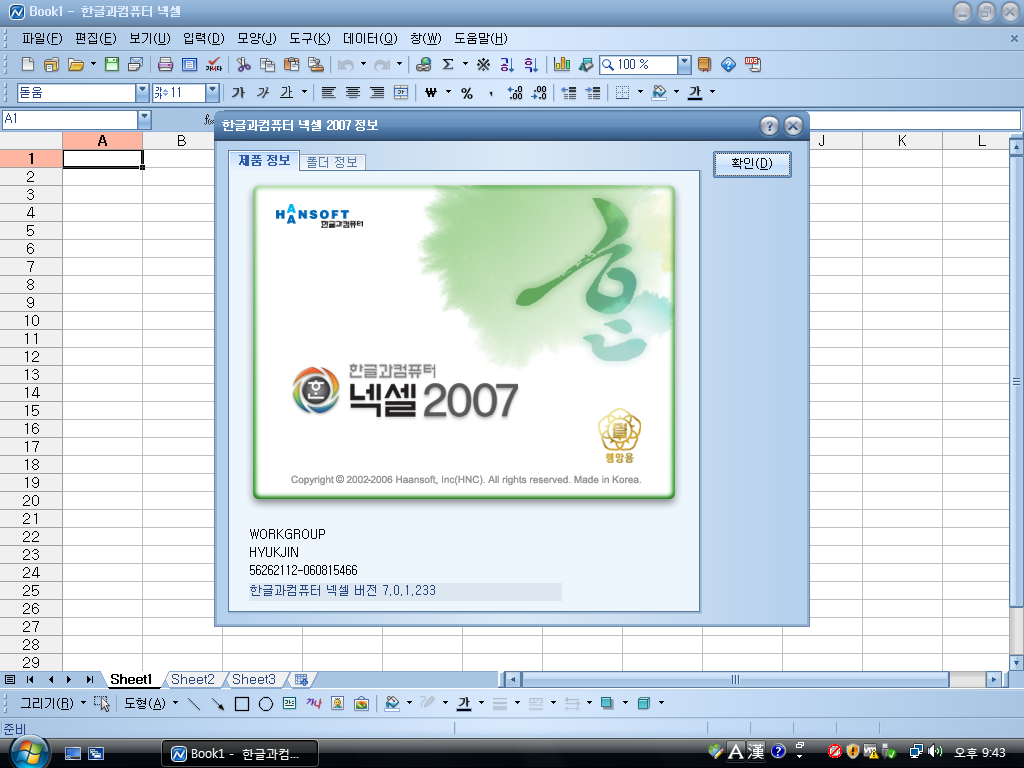Open the font name dropdown 돋움
The width and height of the screenshot is (1024, 768).
point(142,93)
